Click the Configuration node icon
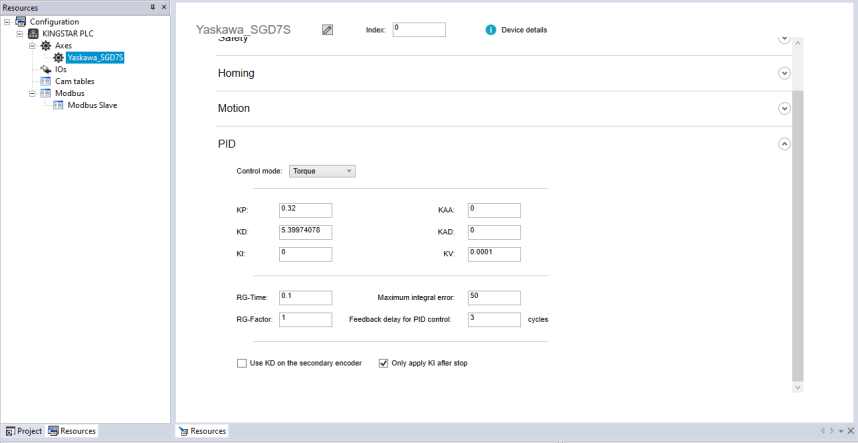Screen dimensions: 858x443 [21, 22]
